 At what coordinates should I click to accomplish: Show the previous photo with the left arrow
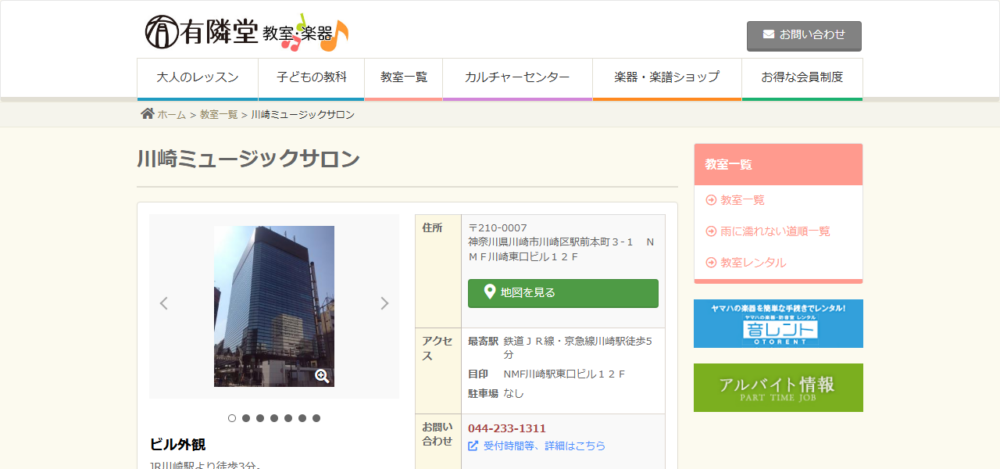pyautogui.click(x=164, y=303)
